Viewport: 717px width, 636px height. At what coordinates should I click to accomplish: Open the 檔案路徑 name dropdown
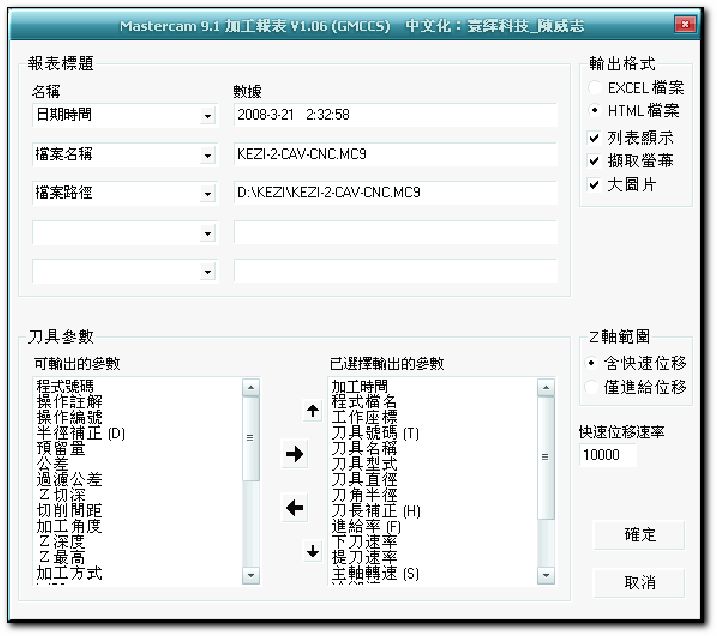[x=208, y=194]
